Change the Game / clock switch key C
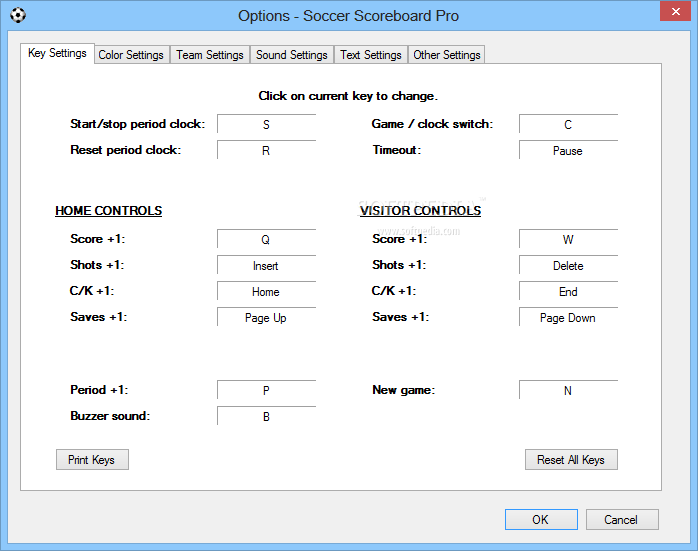This screenshot has width=698, height=551. click(x=568, y=124)
